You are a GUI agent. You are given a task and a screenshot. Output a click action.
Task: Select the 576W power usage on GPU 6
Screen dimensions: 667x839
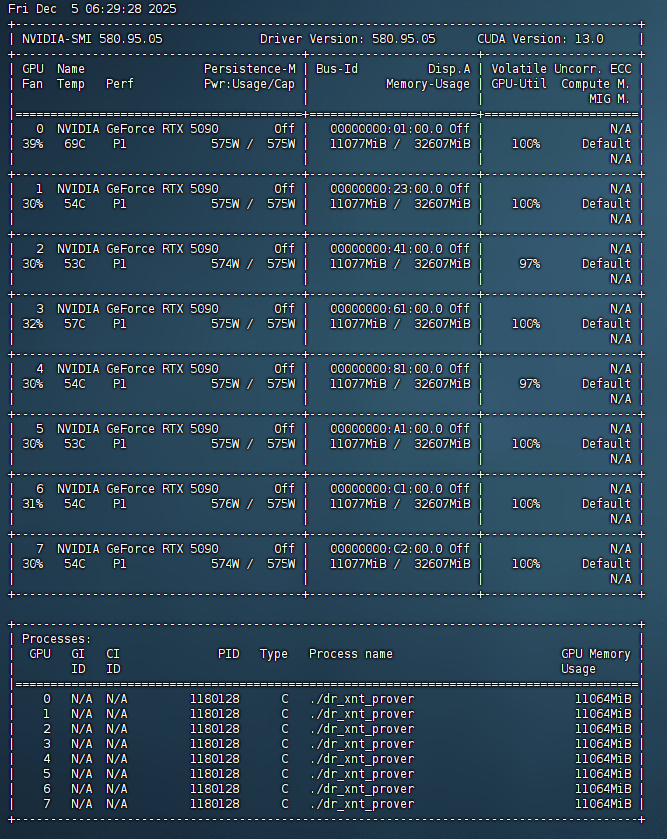point(227,504)
